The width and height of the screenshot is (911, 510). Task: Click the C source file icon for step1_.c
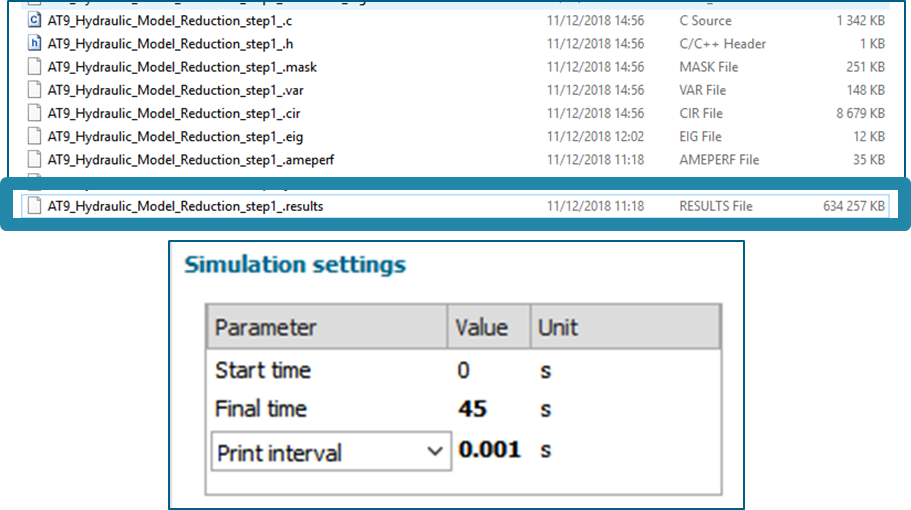35,20
